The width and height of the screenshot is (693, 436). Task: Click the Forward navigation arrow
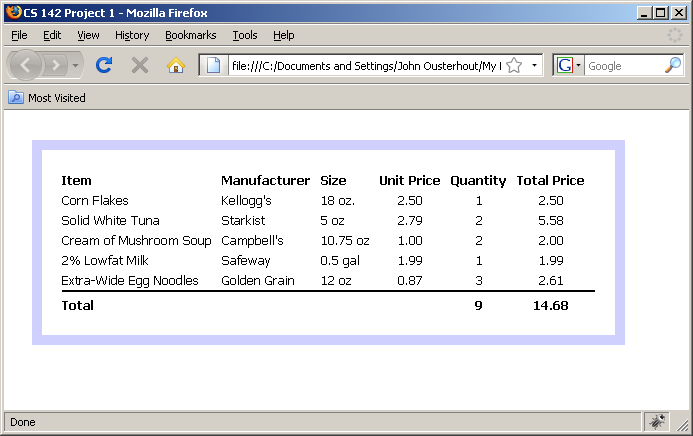[x=55, y=65]
